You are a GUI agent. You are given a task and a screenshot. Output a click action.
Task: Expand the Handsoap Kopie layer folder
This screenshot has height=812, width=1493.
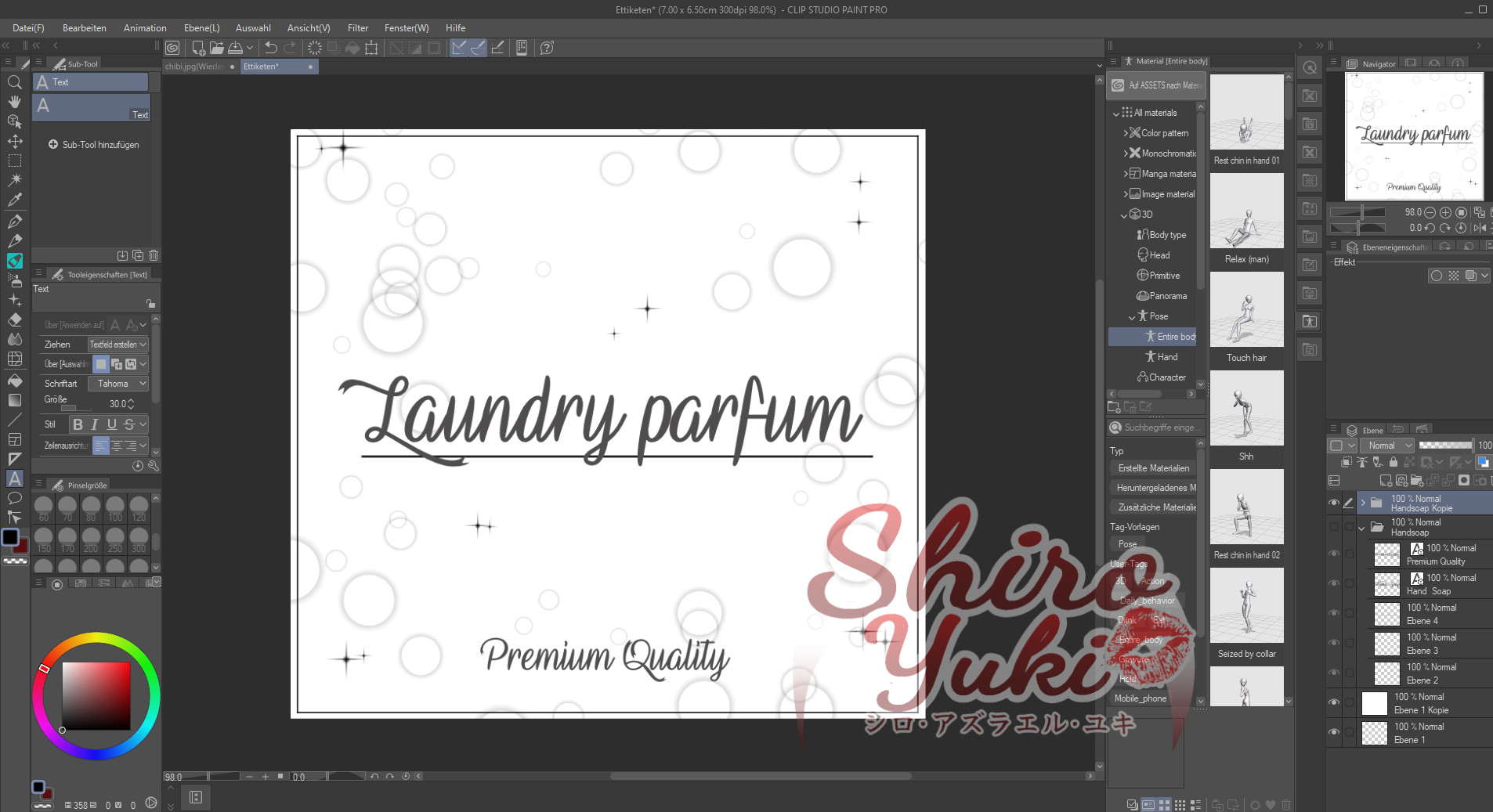tap(1363, 503)
